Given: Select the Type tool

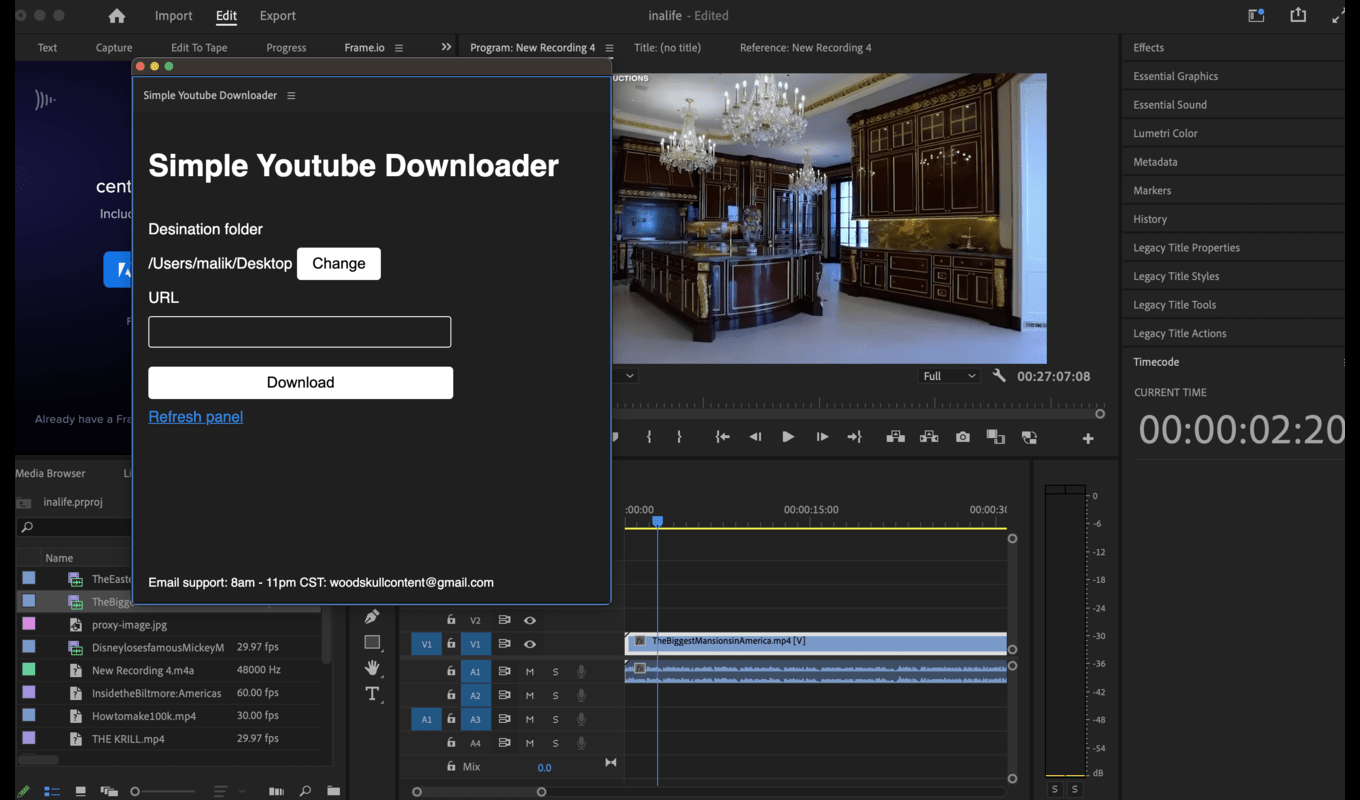Looking at the screenshot, I should tap(372, 694).
